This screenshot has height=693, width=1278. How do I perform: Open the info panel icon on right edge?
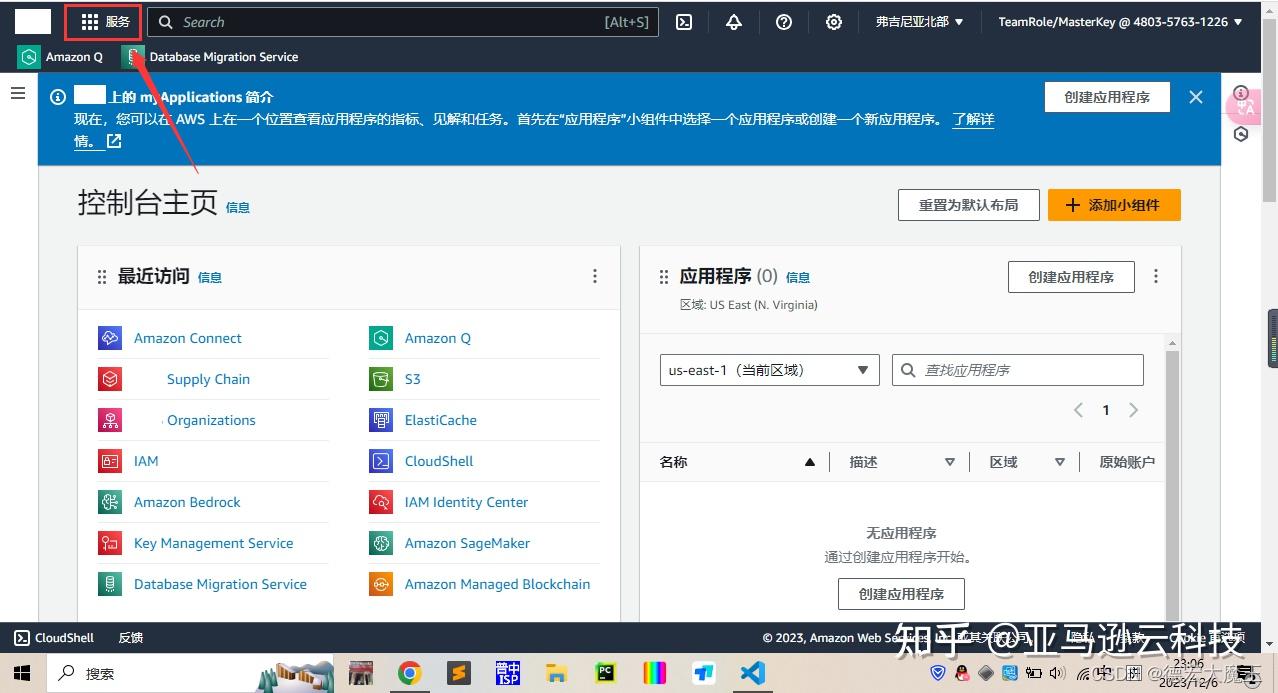1241,93
